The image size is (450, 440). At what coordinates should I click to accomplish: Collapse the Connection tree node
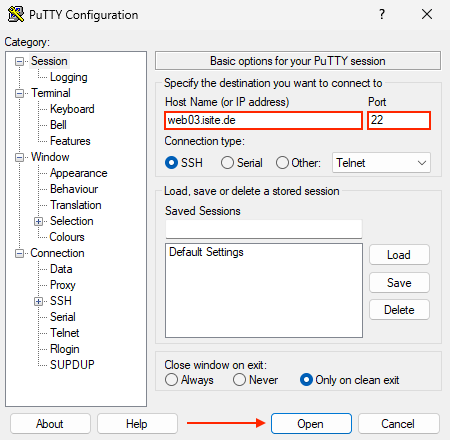(x=20, y=253)
